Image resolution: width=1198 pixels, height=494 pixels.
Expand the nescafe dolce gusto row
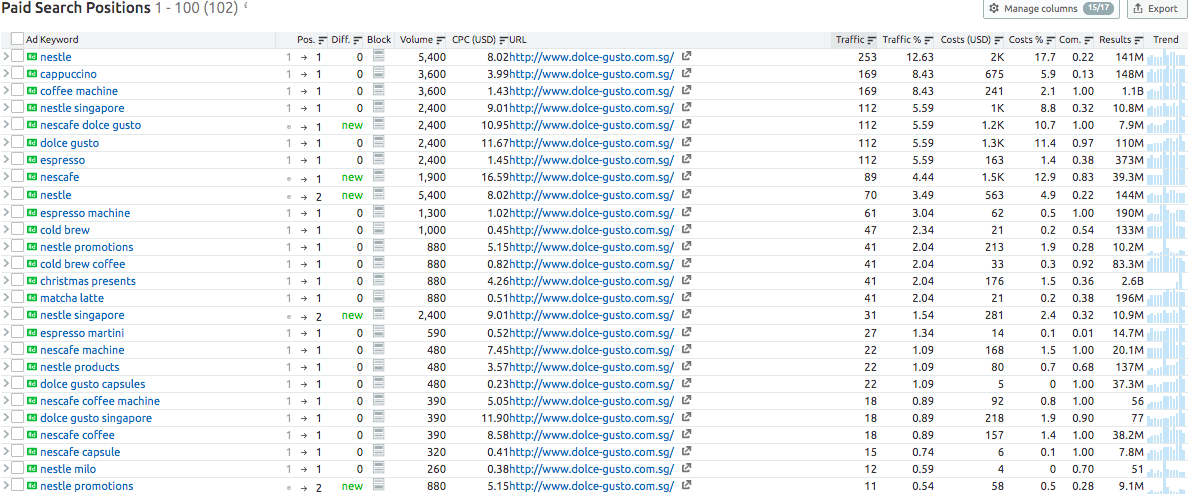[5, 125]
